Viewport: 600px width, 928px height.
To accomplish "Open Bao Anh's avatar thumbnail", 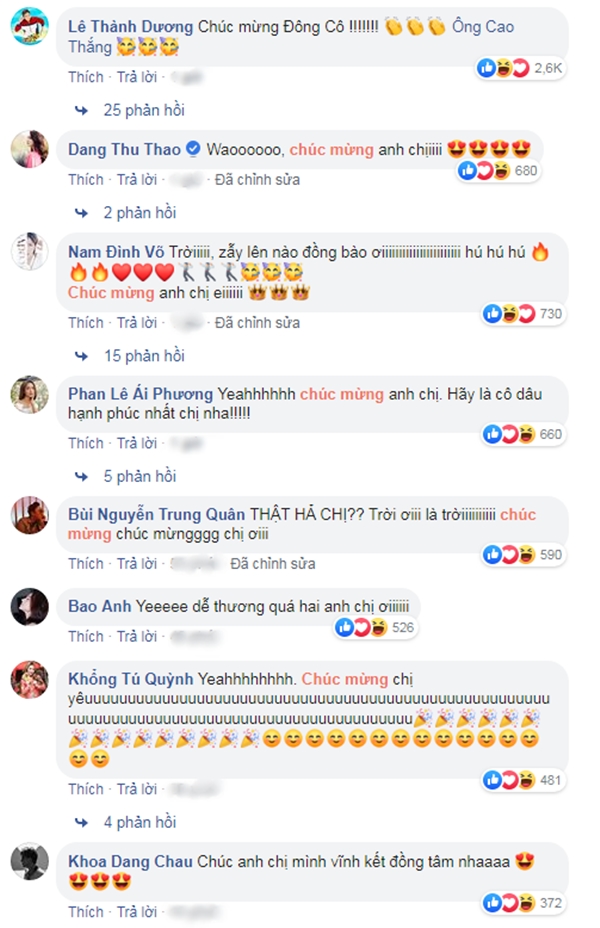I will click(30, 607).
